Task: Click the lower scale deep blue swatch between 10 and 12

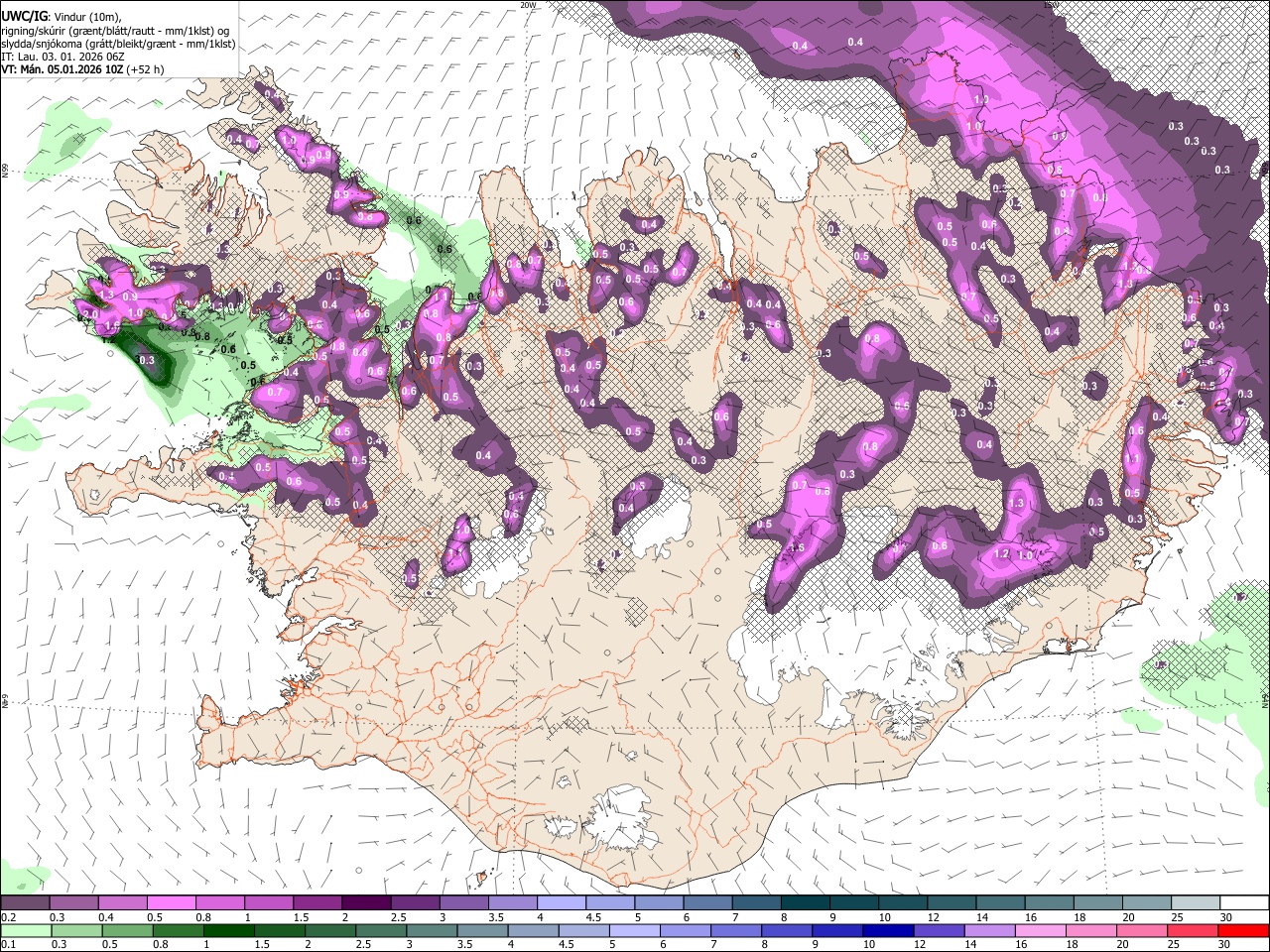Action: pos(888,930)
